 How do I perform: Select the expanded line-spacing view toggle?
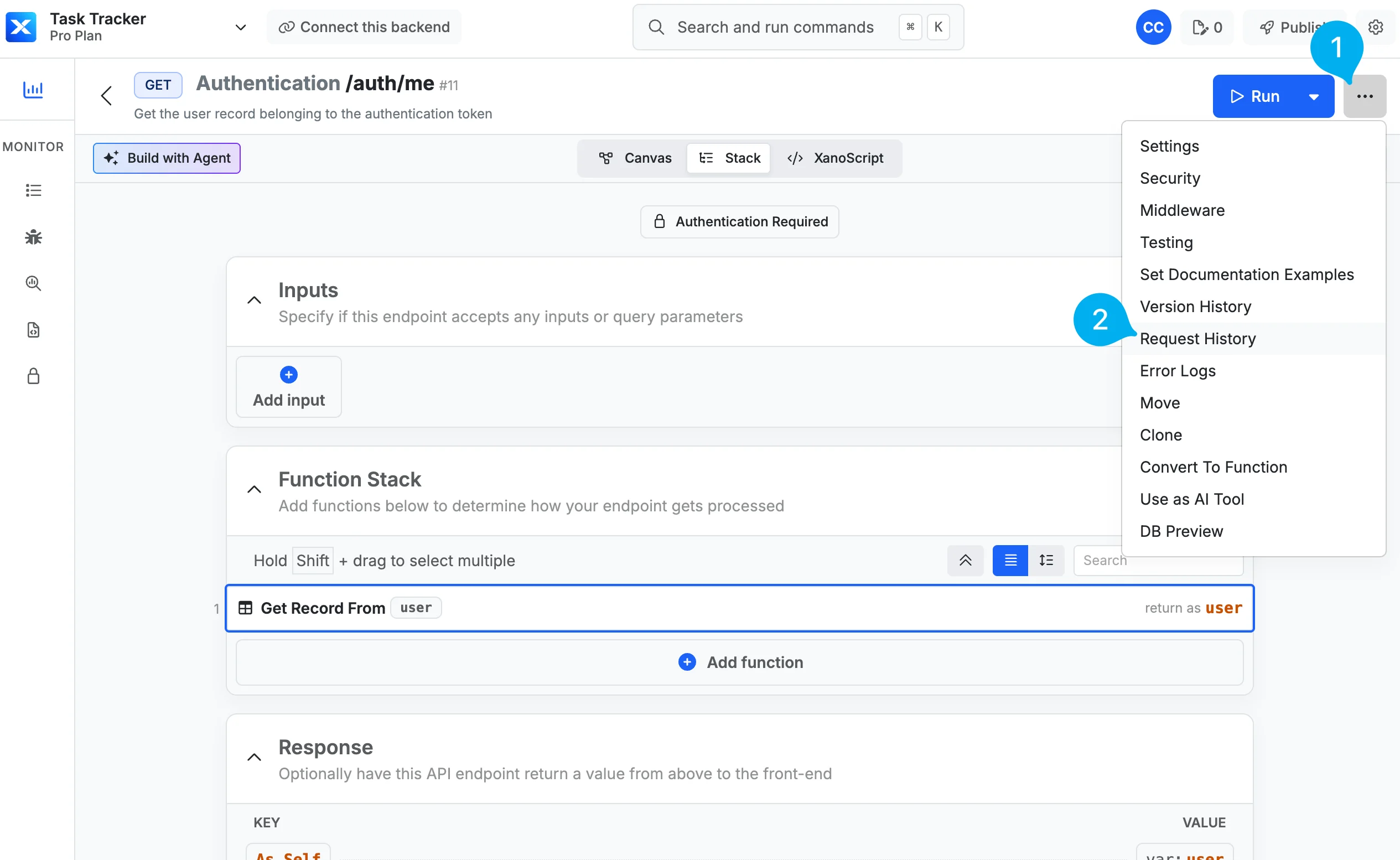tap(1046, 560)
